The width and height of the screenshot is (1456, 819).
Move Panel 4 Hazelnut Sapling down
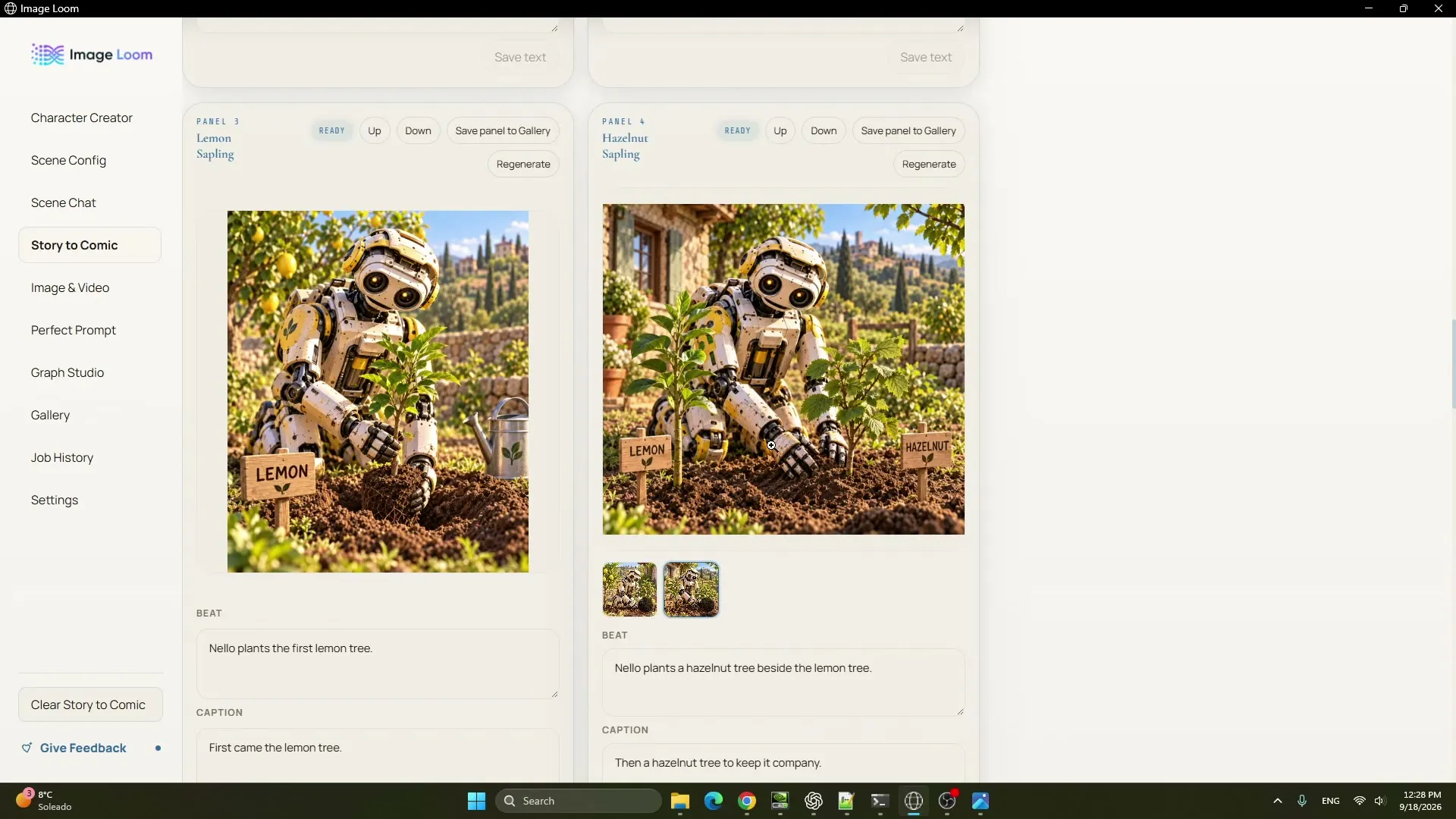click(x=824, y=130)
